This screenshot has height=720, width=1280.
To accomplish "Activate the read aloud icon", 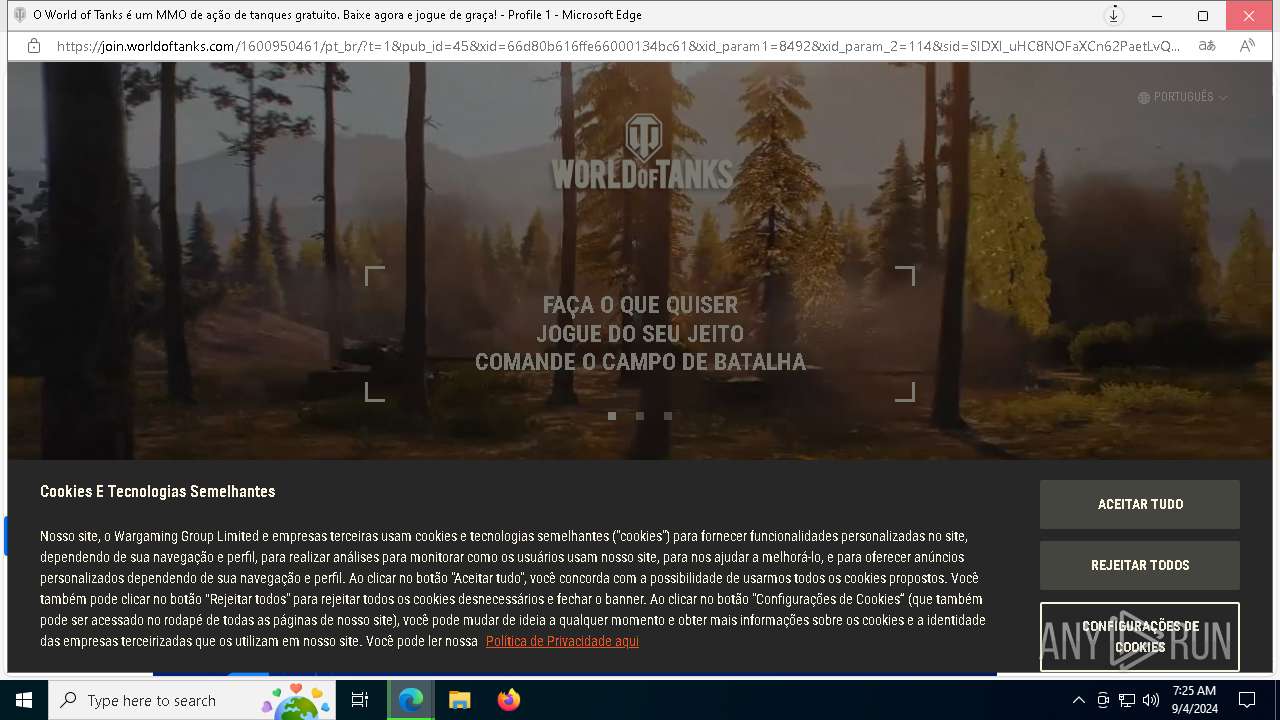I will (x=1247, y=46).
